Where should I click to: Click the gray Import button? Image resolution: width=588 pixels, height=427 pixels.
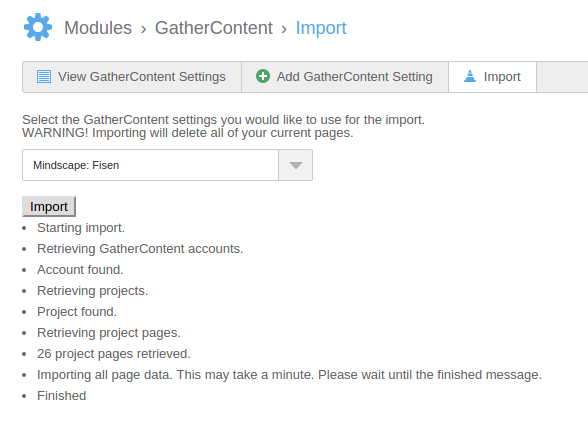pyautogui.click(x=49, y=207)
